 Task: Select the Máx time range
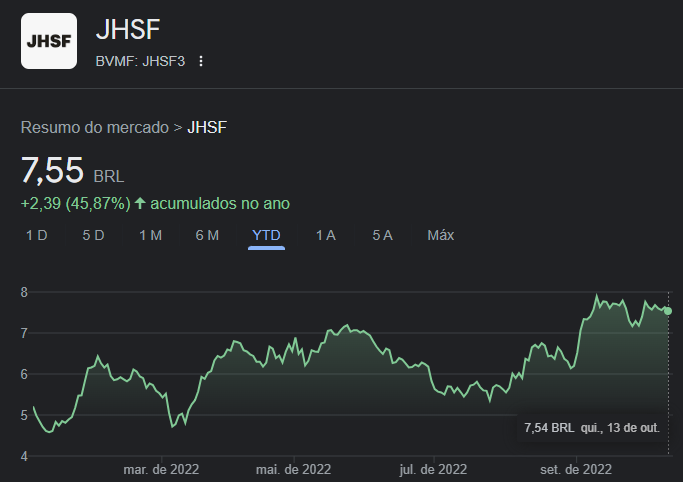(440, 236)
